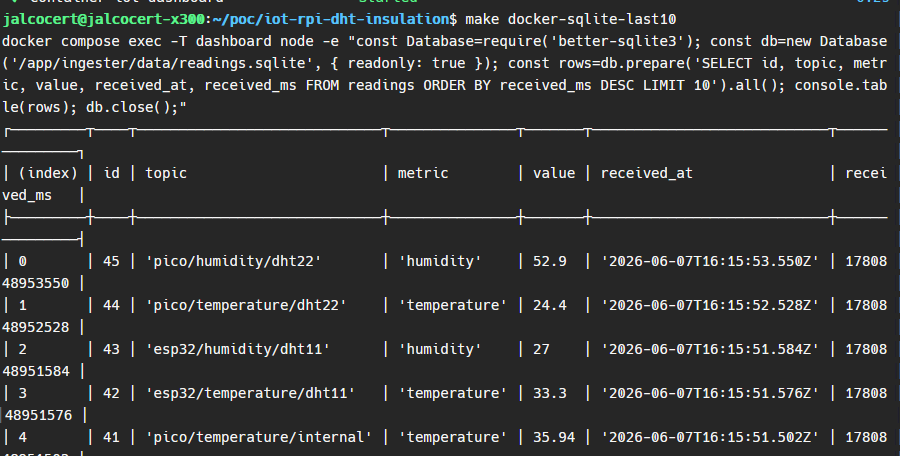
Task: Click the '(index)' column header
Action: (48, 173)
